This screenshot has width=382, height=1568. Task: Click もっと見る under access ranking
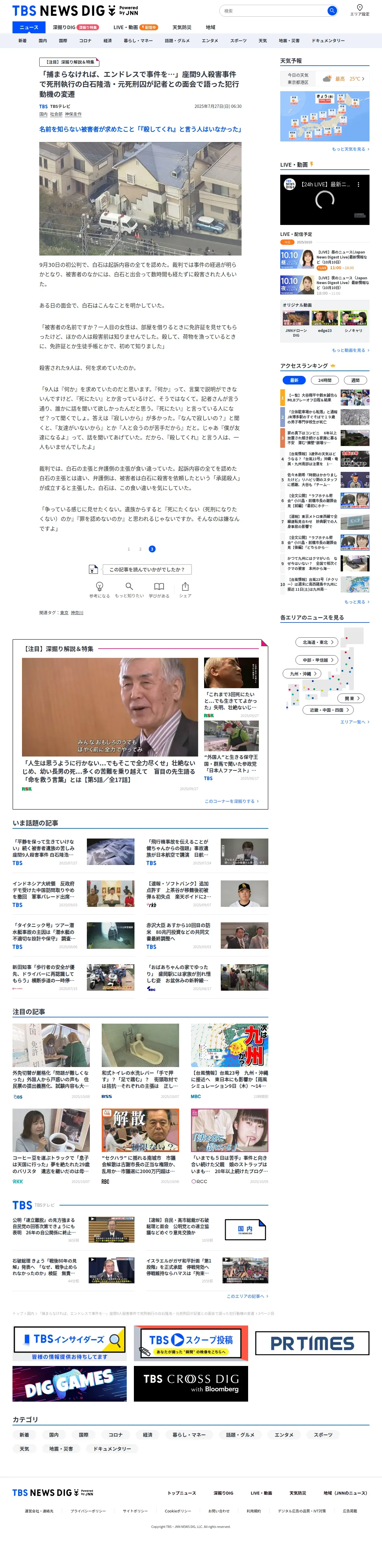point(357,602)
